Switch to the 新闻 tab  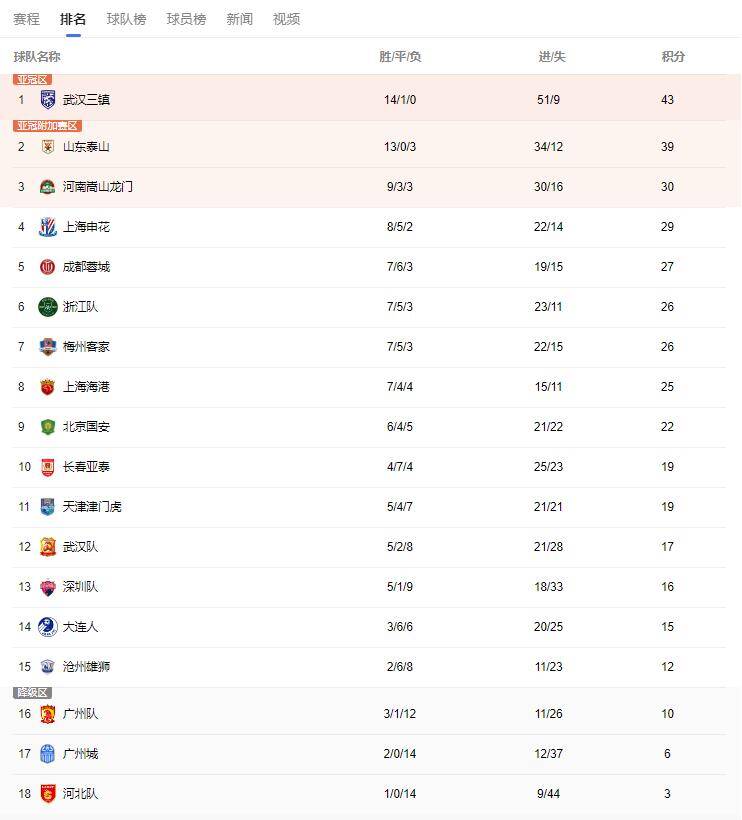(x=239, y=19)
